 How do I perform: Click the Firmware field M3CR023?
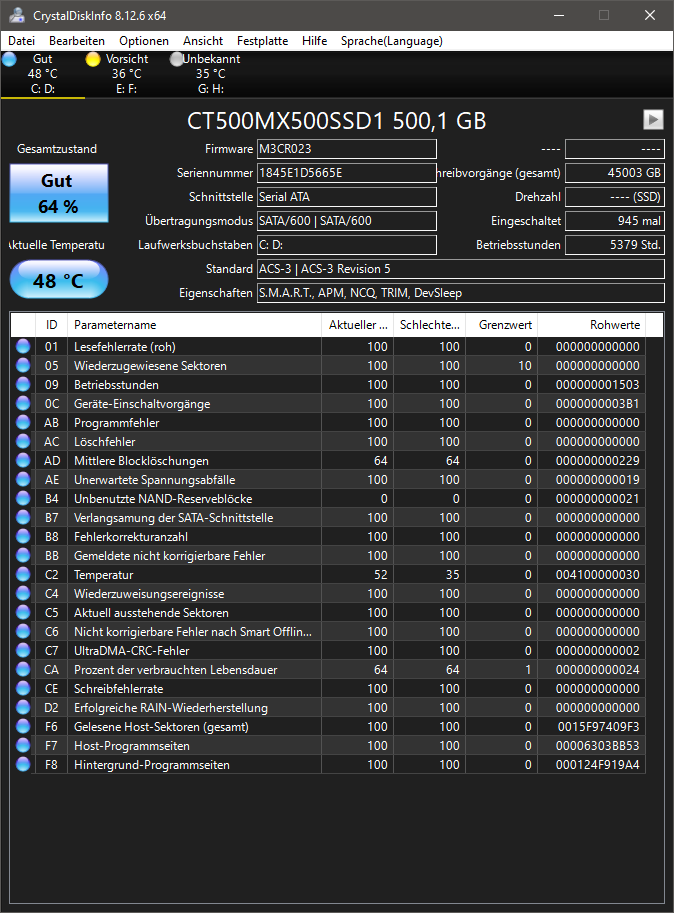click(347, 148)
